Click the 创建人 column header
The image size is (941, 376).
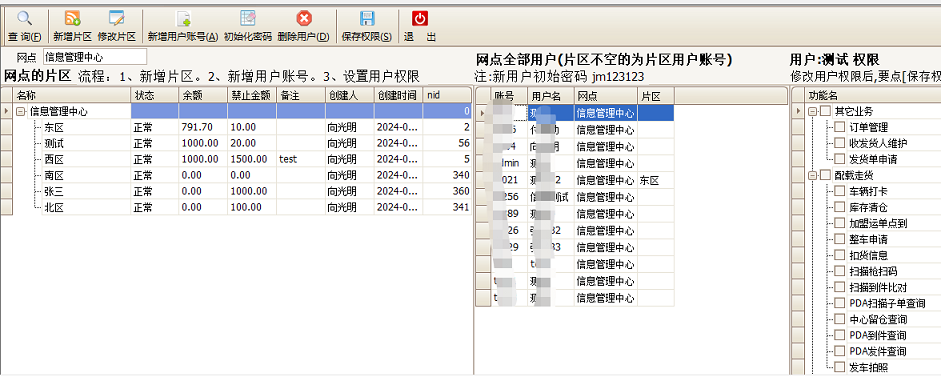coord(350,95)
